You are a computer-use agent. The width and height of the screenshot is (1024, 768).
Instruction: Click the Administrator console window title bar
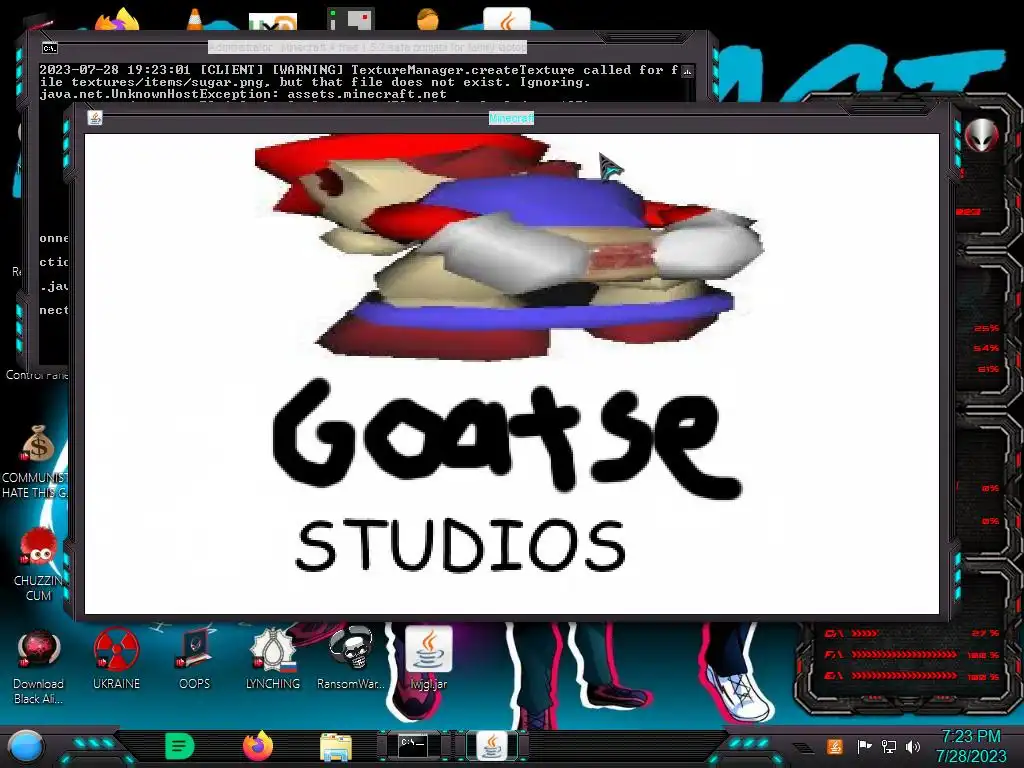pyautogui.click(x=367, y=48)
